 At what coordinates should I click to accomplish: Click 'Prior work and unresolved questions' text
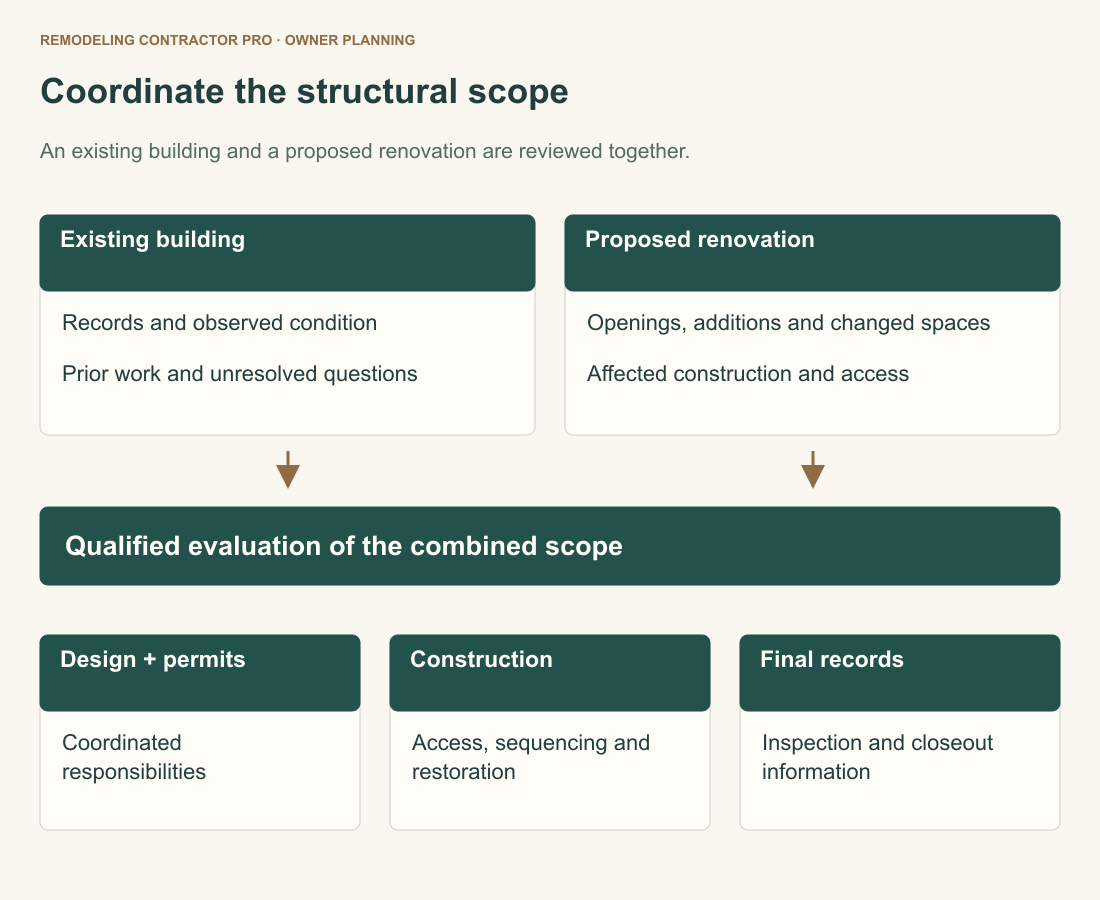pos(240,374)
